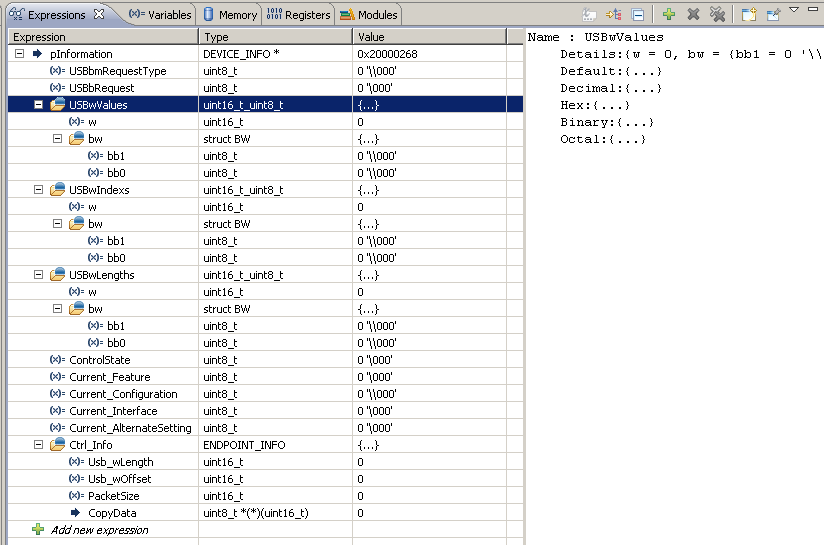Viewport: 824px width, 545px height.
Task: Click the green plus Add Expression icon
Action: click(x=668, y=14)
